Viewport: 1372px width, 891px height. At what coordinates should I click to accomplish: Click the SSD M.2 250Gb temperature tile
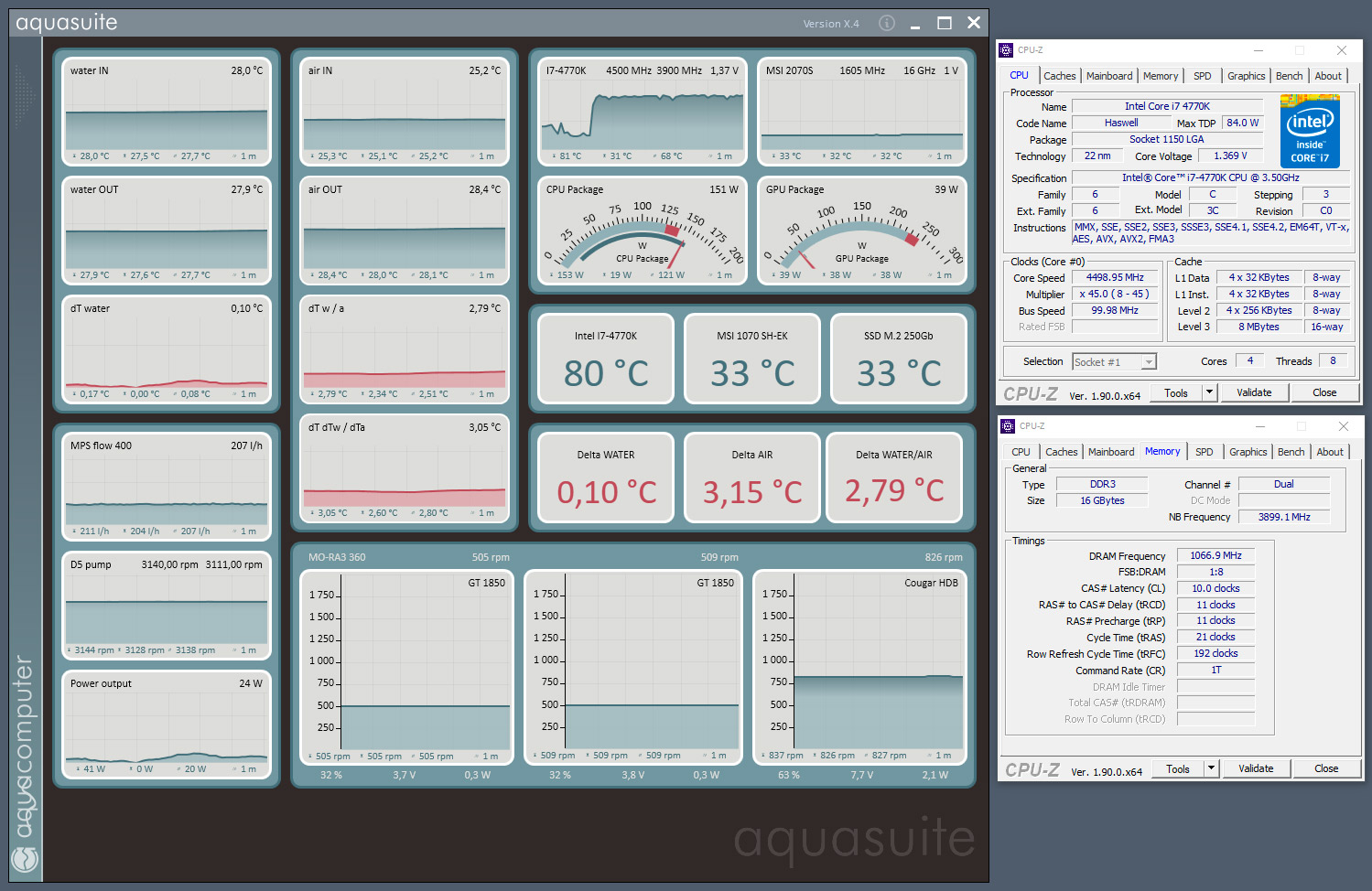click(x=899, y=359)
